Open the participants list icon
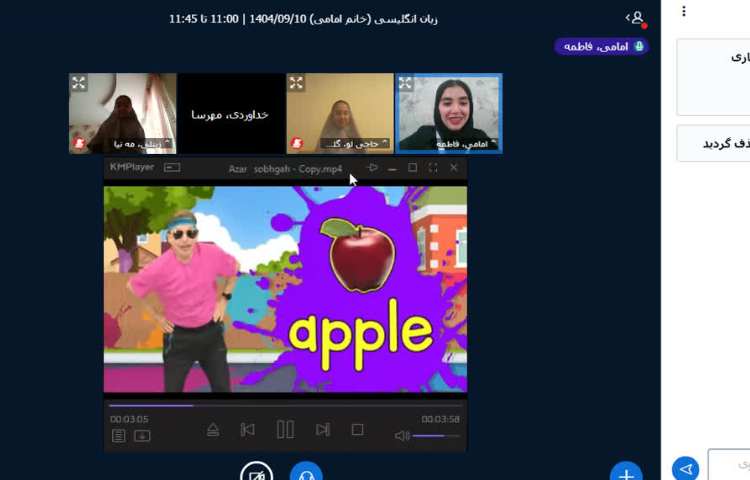The height and width of the screenshot is (480, 750). [636, 18]
